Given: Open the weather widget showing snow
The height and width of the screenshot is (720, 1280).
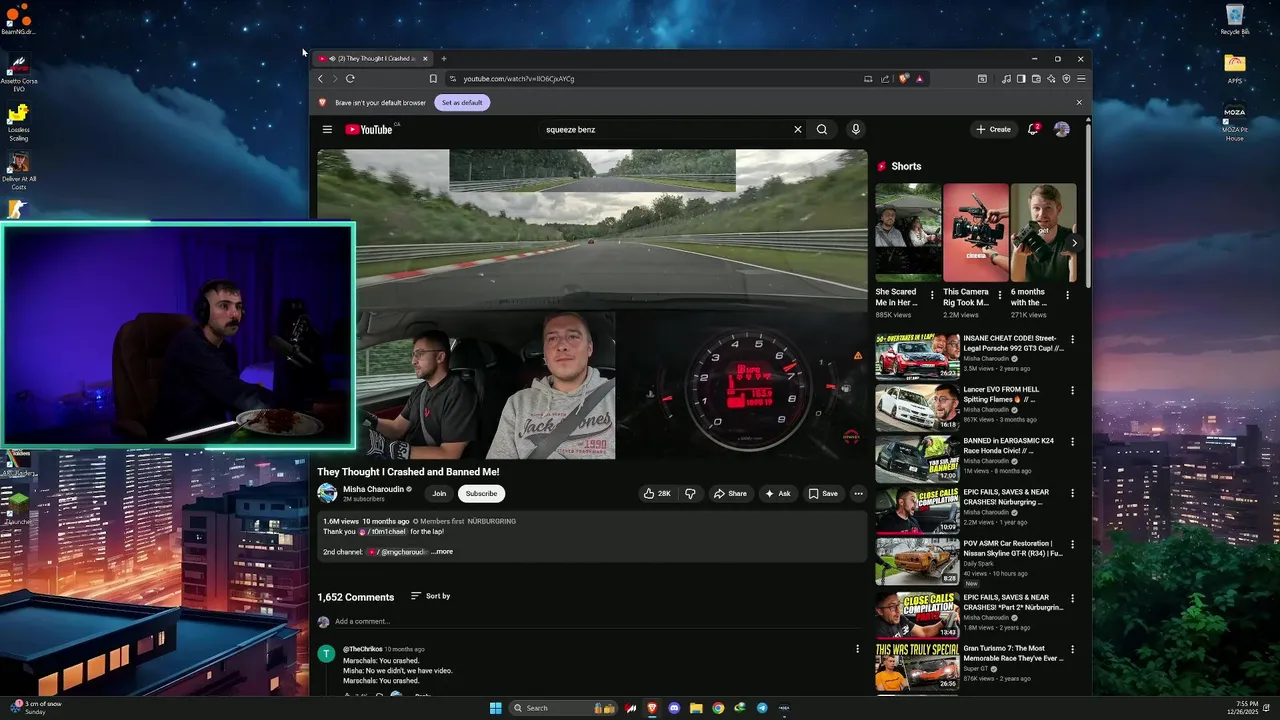Looking at the screenshot, I should click(36, 708).
